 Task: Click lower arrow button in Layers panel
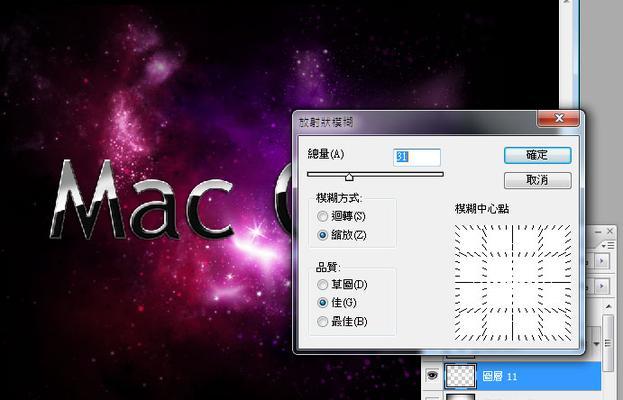[602, 286]
